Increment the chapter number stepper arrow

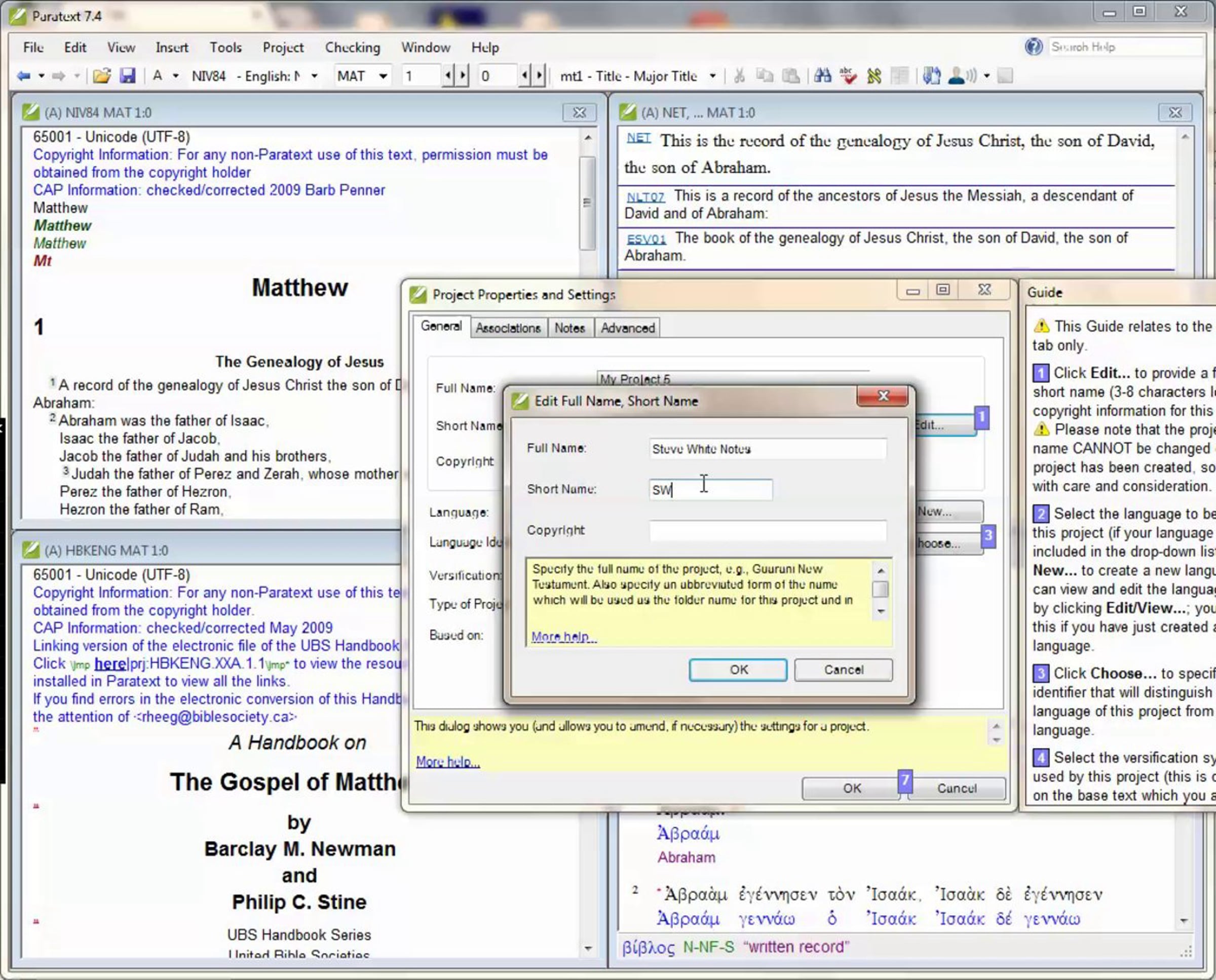(x=463, y=75)
